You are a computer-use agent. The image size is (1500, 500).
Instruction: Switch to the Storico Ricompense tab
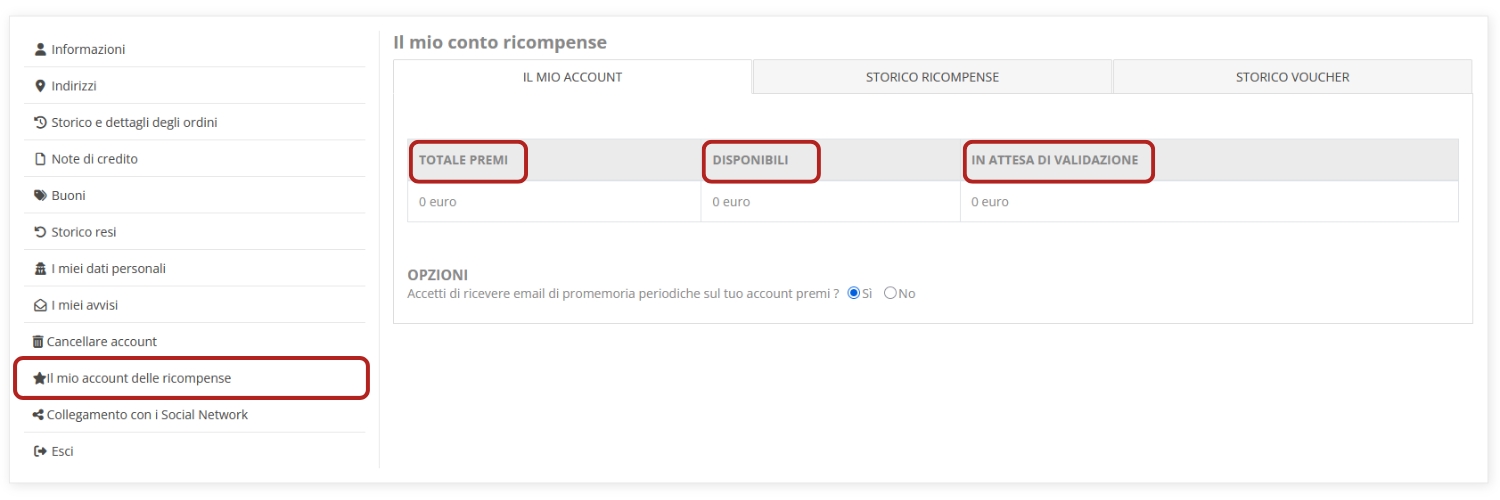(932, 77)
